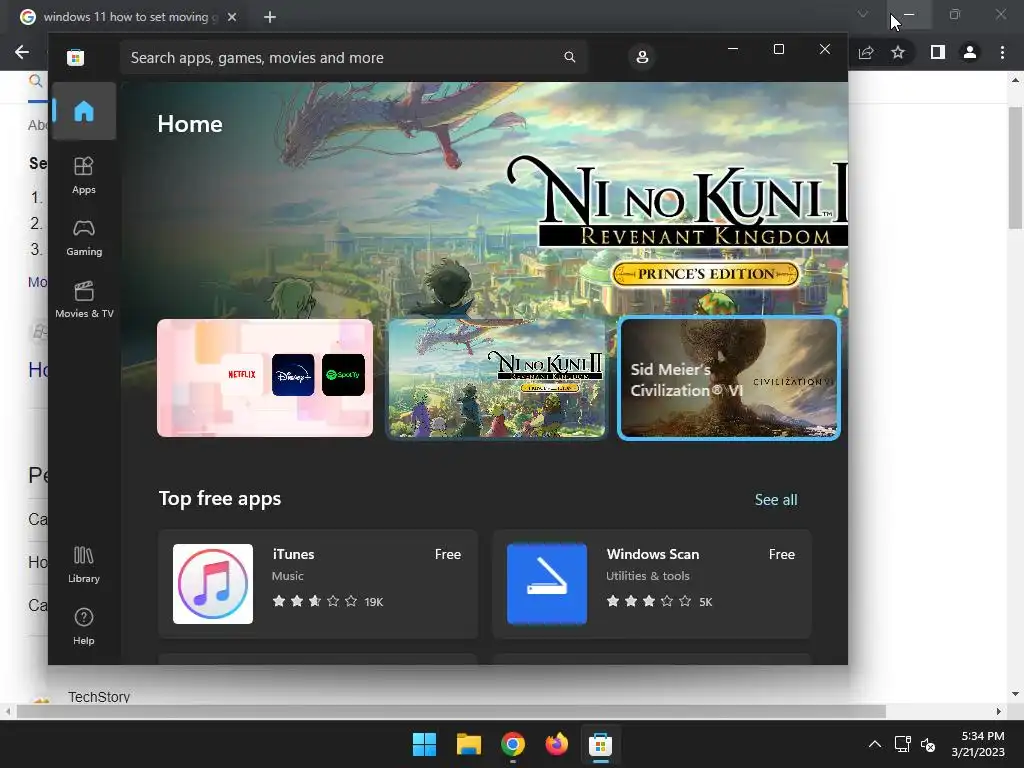Image resolution: width=1024 pixels, height=768 pixels.
Task: Click the Windows Scan app icon
Action: (547, 584)
